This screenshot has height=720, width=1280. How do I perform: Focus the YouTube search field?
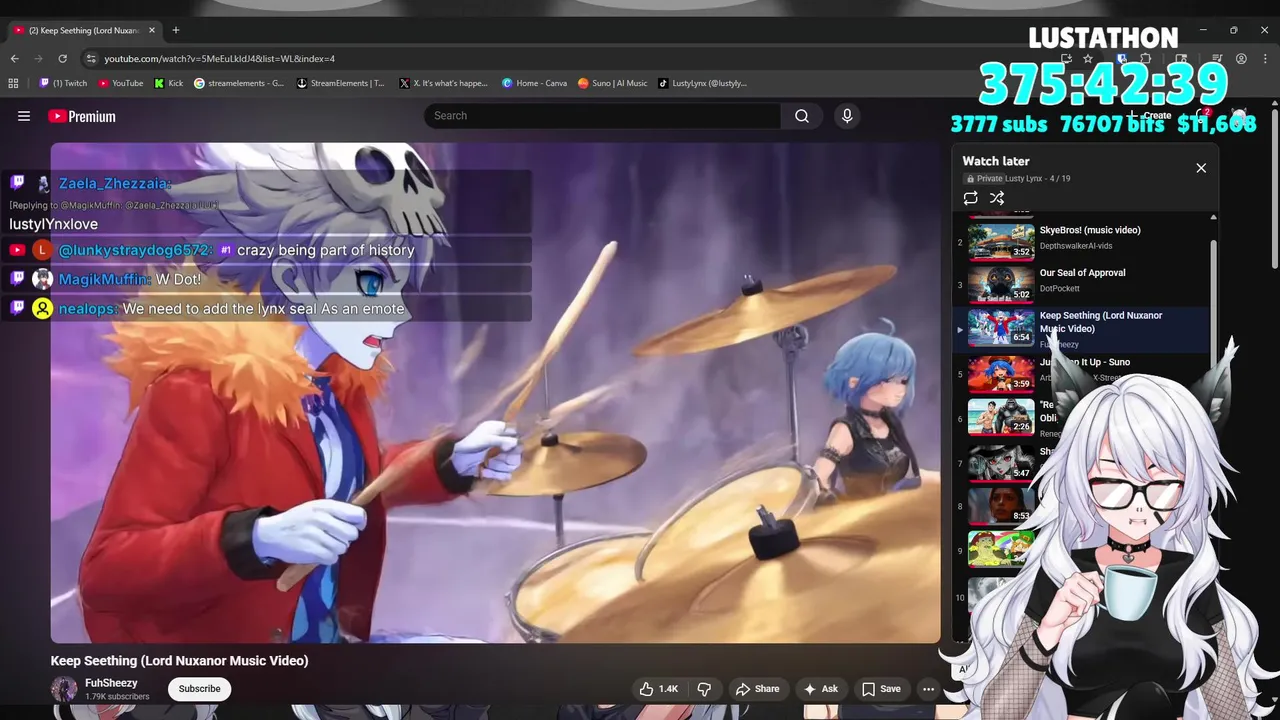coord(603,116)
